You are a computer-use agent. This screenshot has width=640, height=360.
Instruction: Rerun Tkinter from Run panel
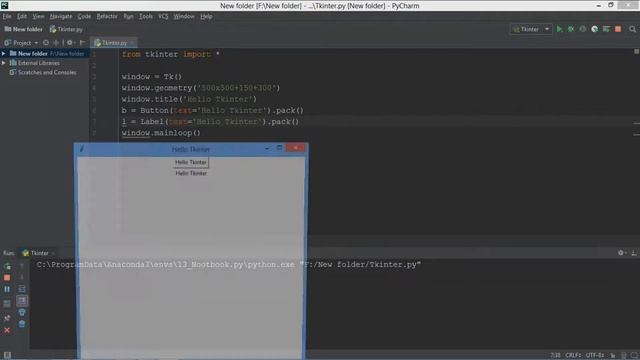[7, 266]
